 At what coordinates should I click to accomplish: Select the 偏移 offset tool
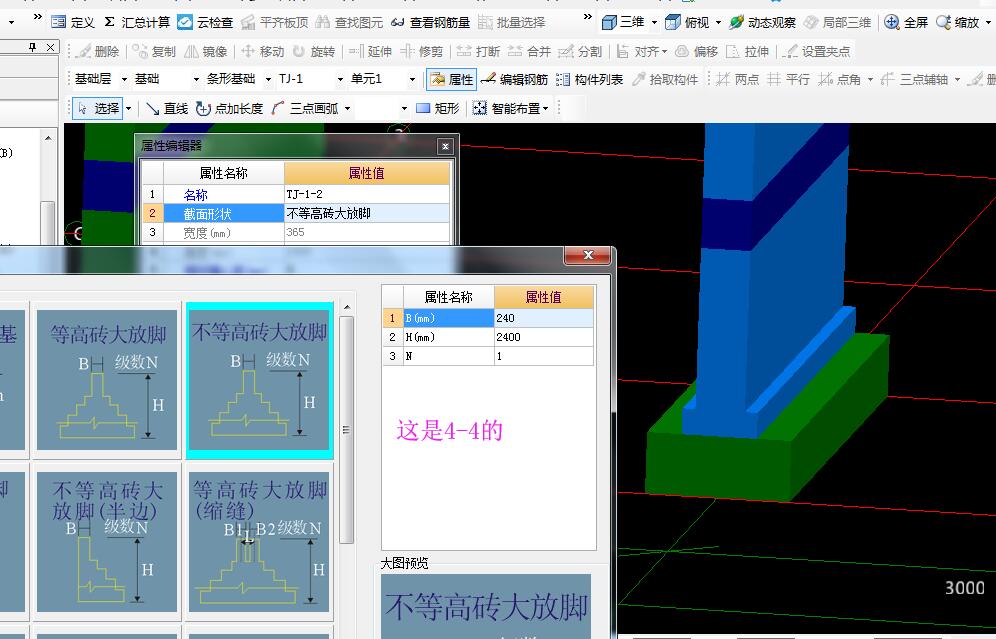pos(697,51)
